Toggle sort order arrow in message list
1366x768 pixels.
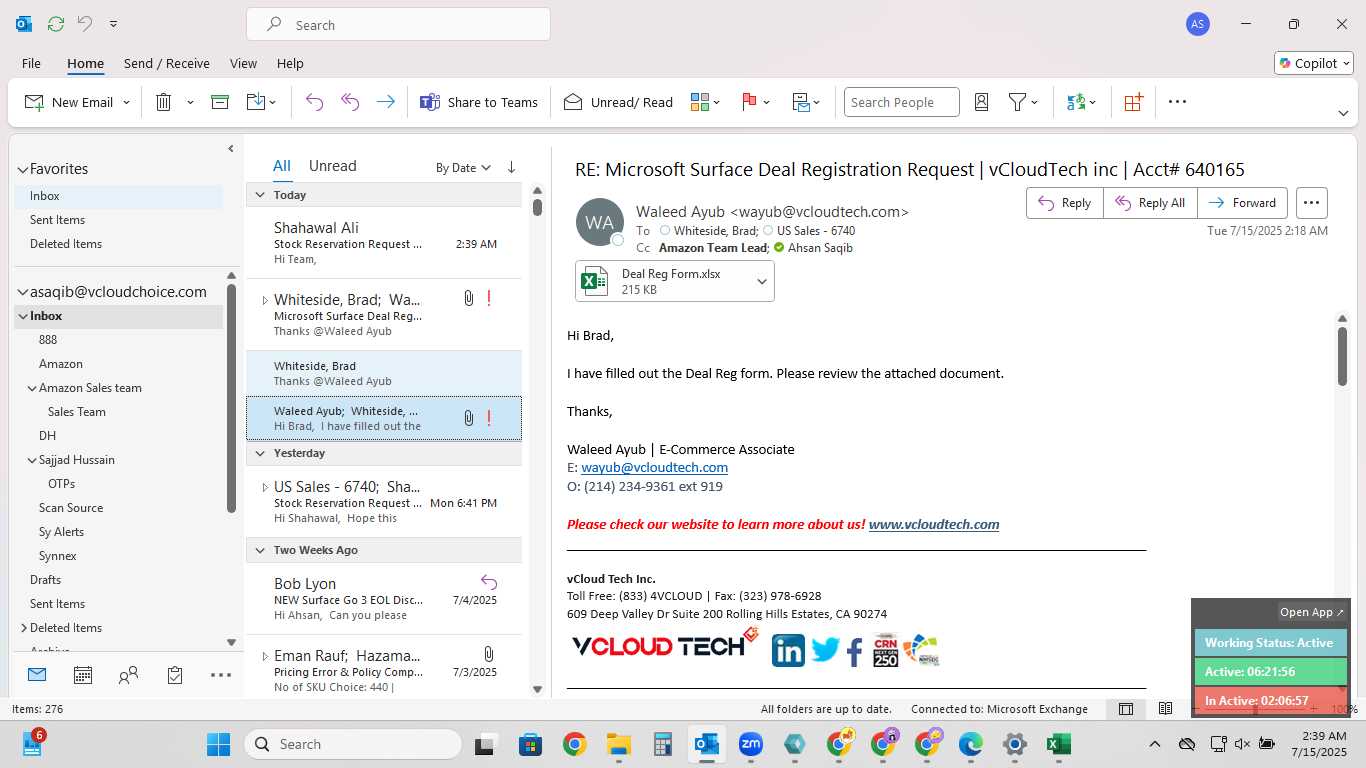[x=512, y=167]
